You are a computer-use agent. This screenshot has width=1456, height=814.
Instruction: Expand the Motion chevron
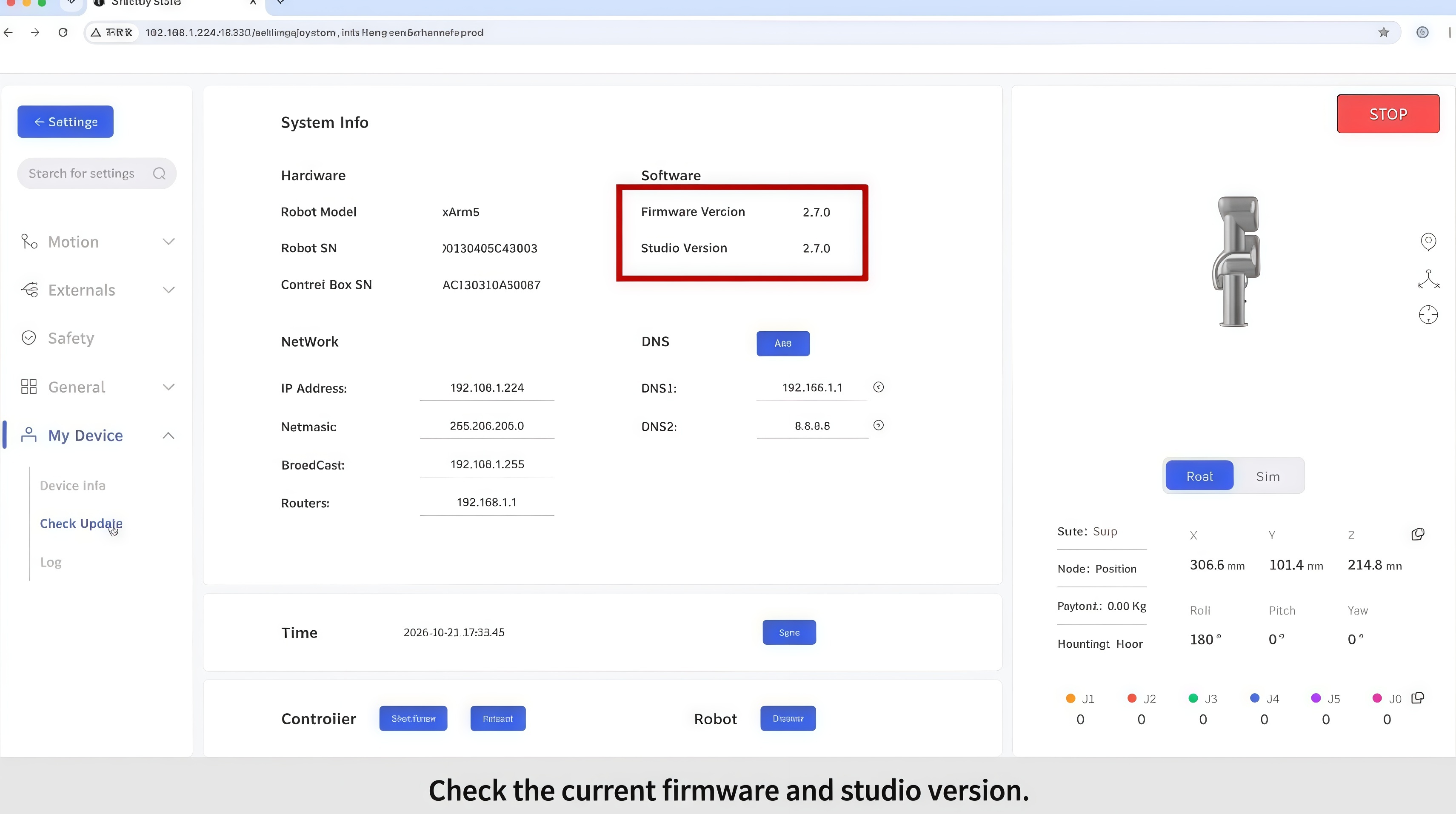click(168, 242)
